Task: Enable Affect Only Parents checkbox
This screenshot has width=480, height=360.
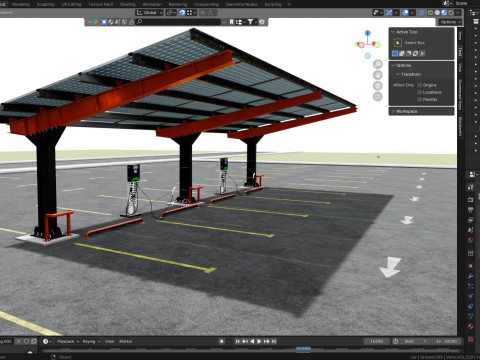Action: point(420,100)
